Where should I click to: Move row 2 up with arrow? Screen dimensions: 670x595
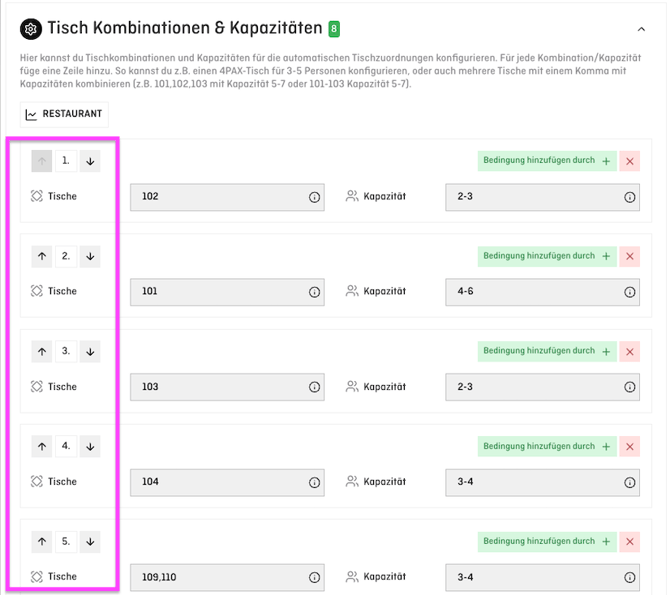pos(41,256)
